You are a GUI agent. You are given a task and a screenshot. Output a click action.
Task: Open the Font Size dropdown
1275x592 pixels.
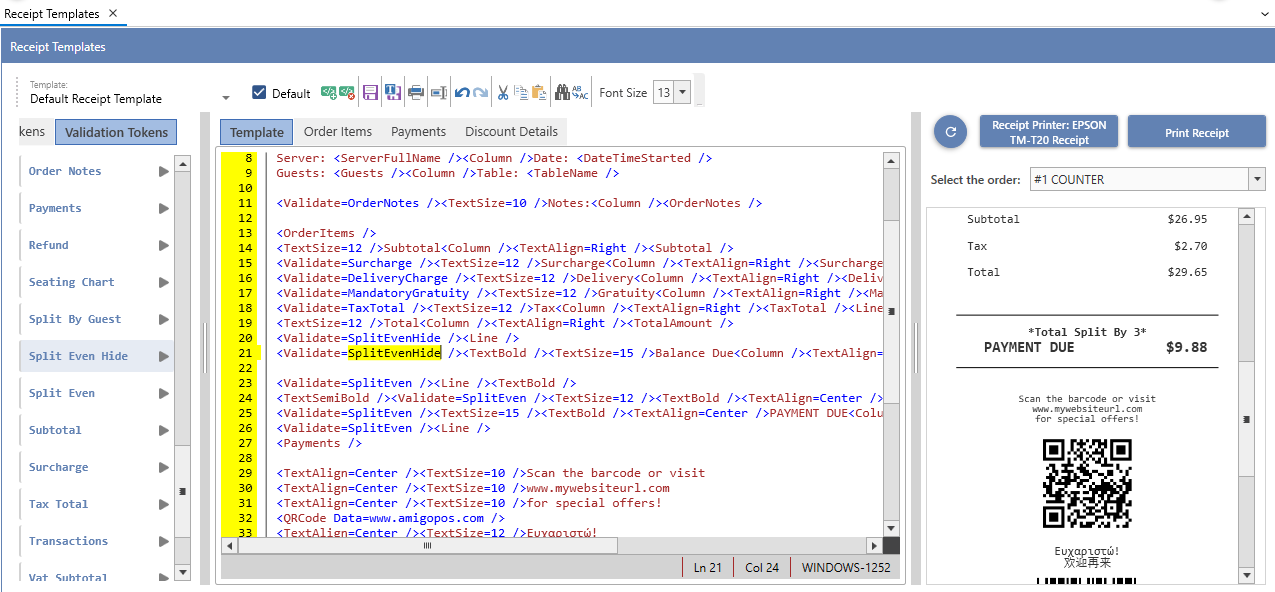coord(682,93)
